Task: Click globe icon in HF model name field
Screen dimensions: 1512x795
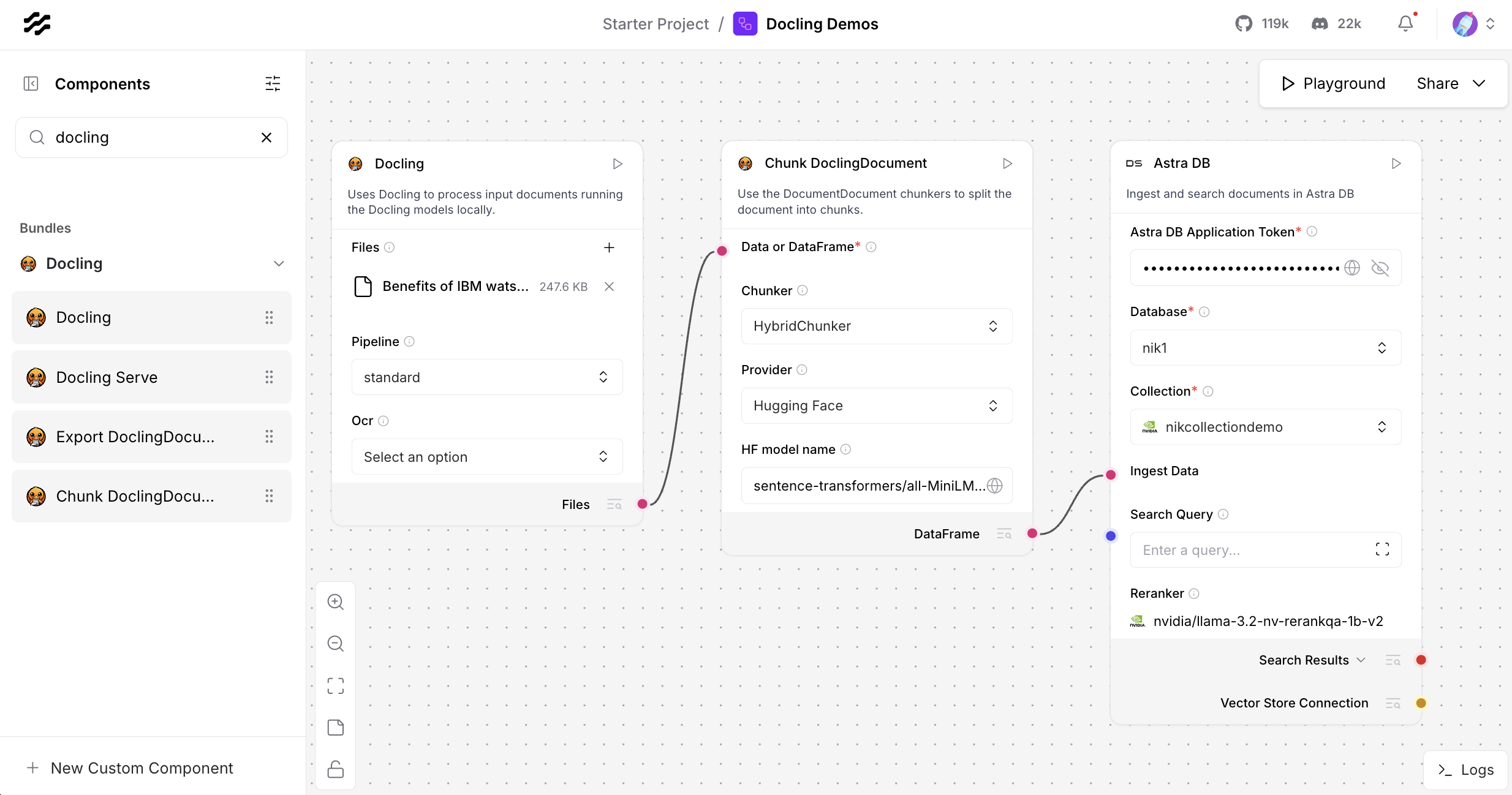Action: click(995, 486)
